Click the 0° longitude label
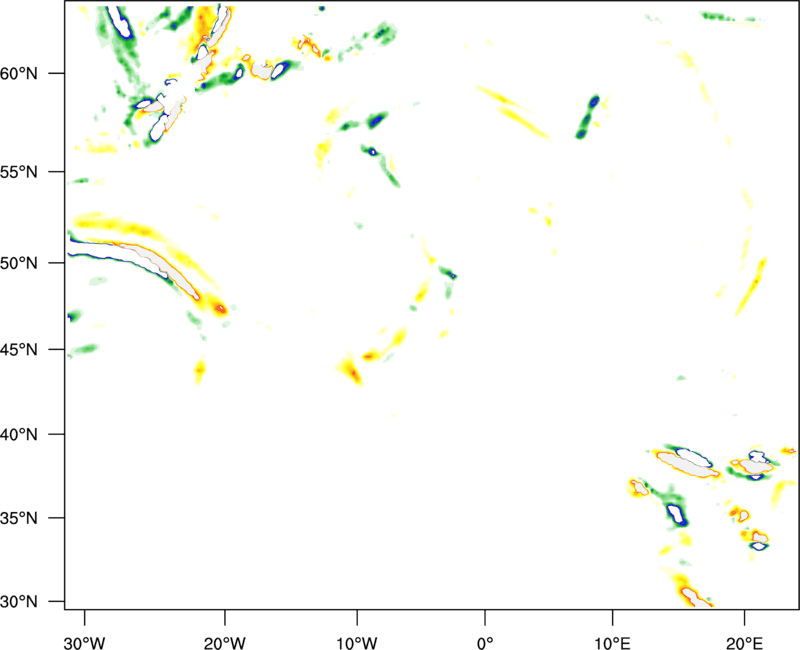 pyautogui.click(x=485, y=643)
